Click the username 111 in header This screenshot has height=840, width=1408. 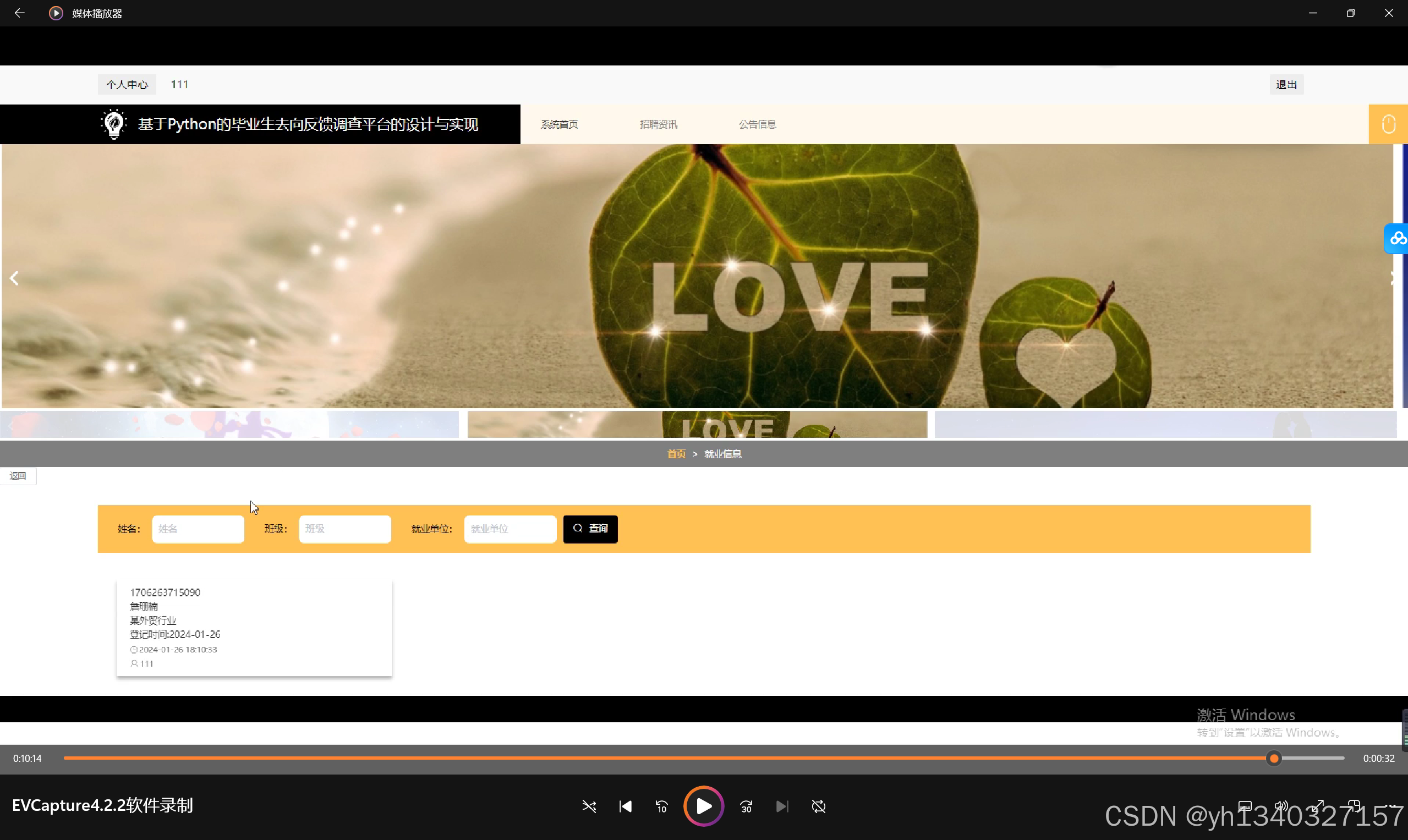click(179, 84)
